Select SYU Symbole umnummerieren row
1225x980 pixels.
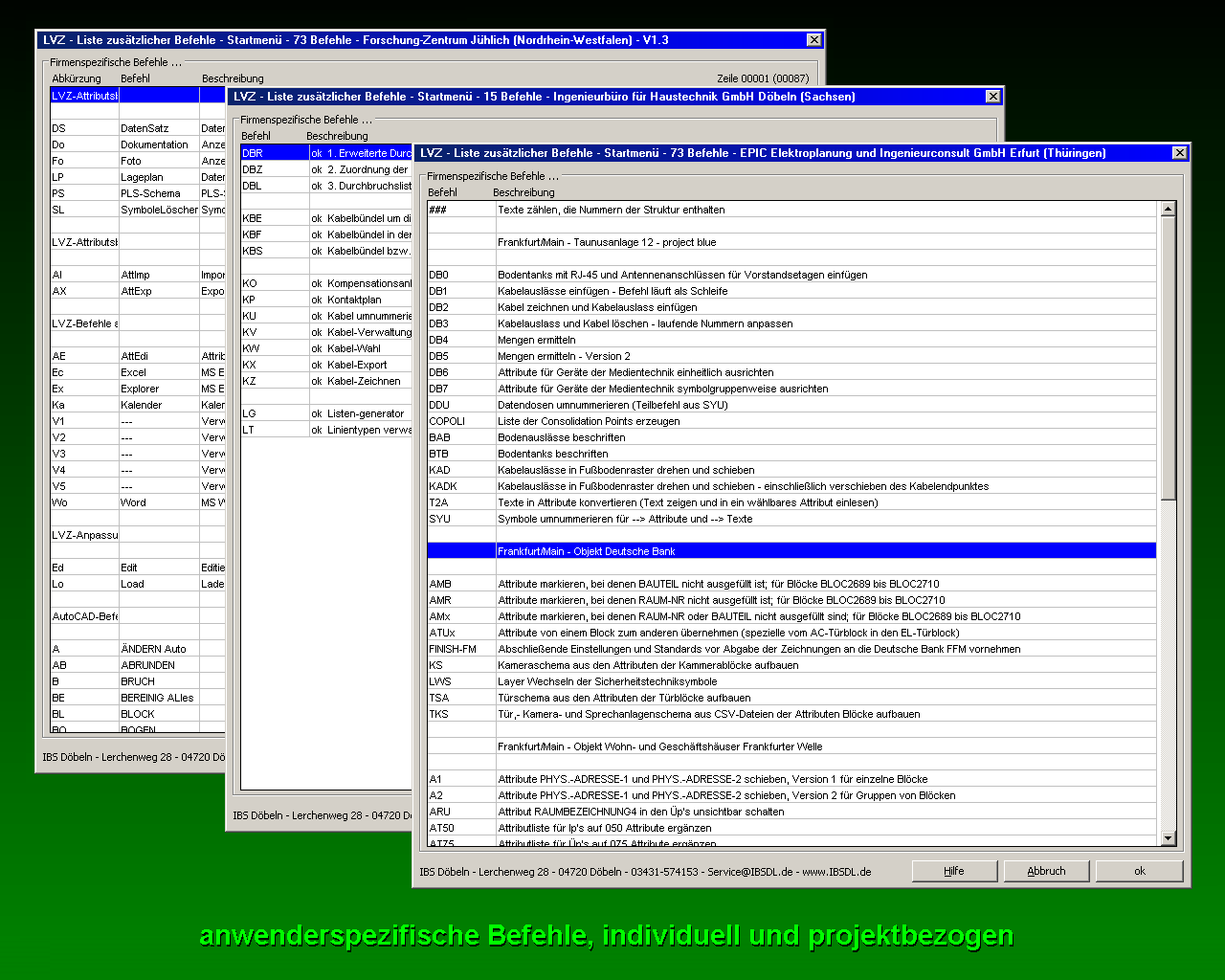[791, 519]
